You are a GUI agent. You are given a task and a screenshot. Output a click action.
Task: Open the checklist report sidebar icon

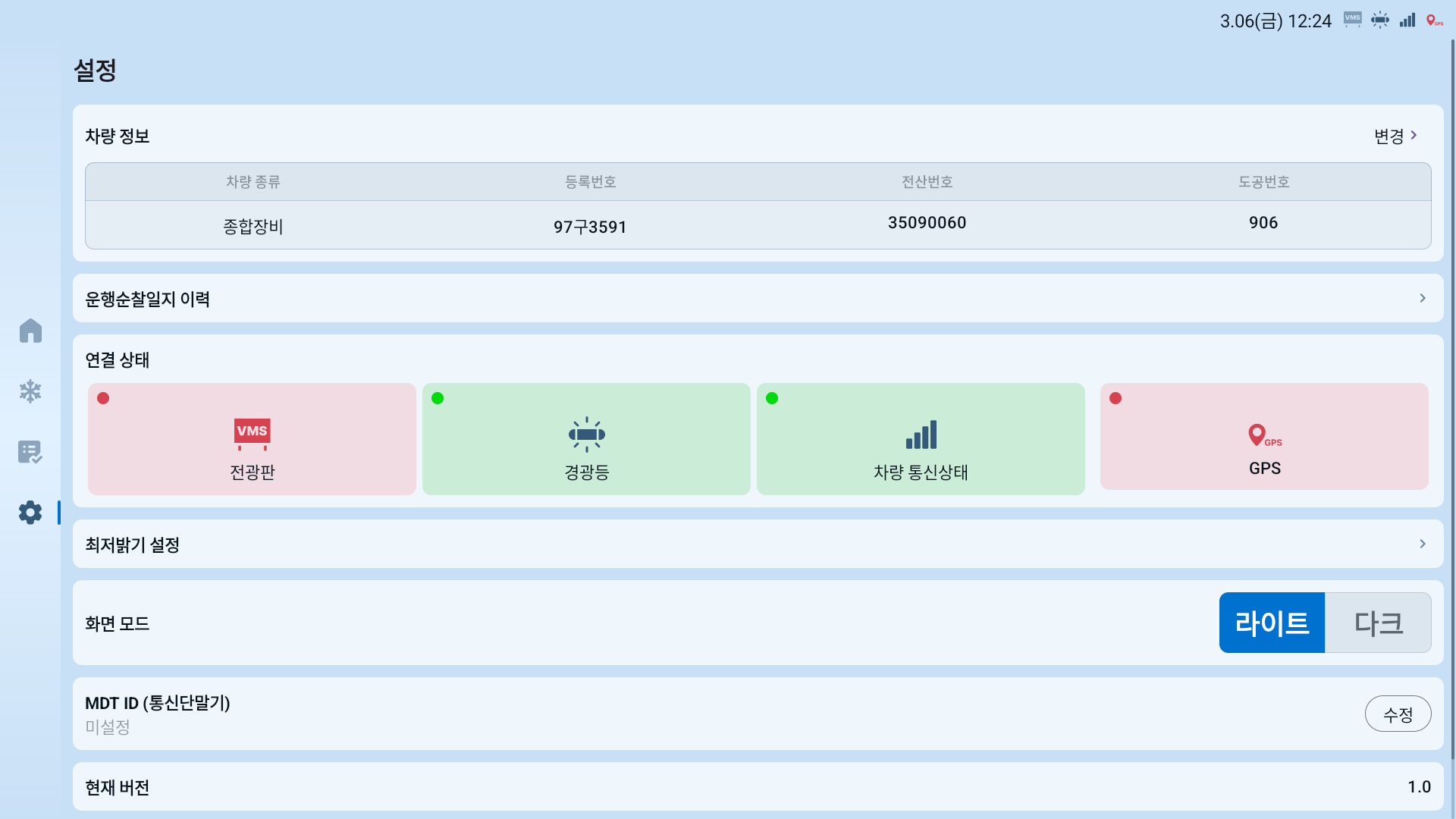tap(30, 452)
